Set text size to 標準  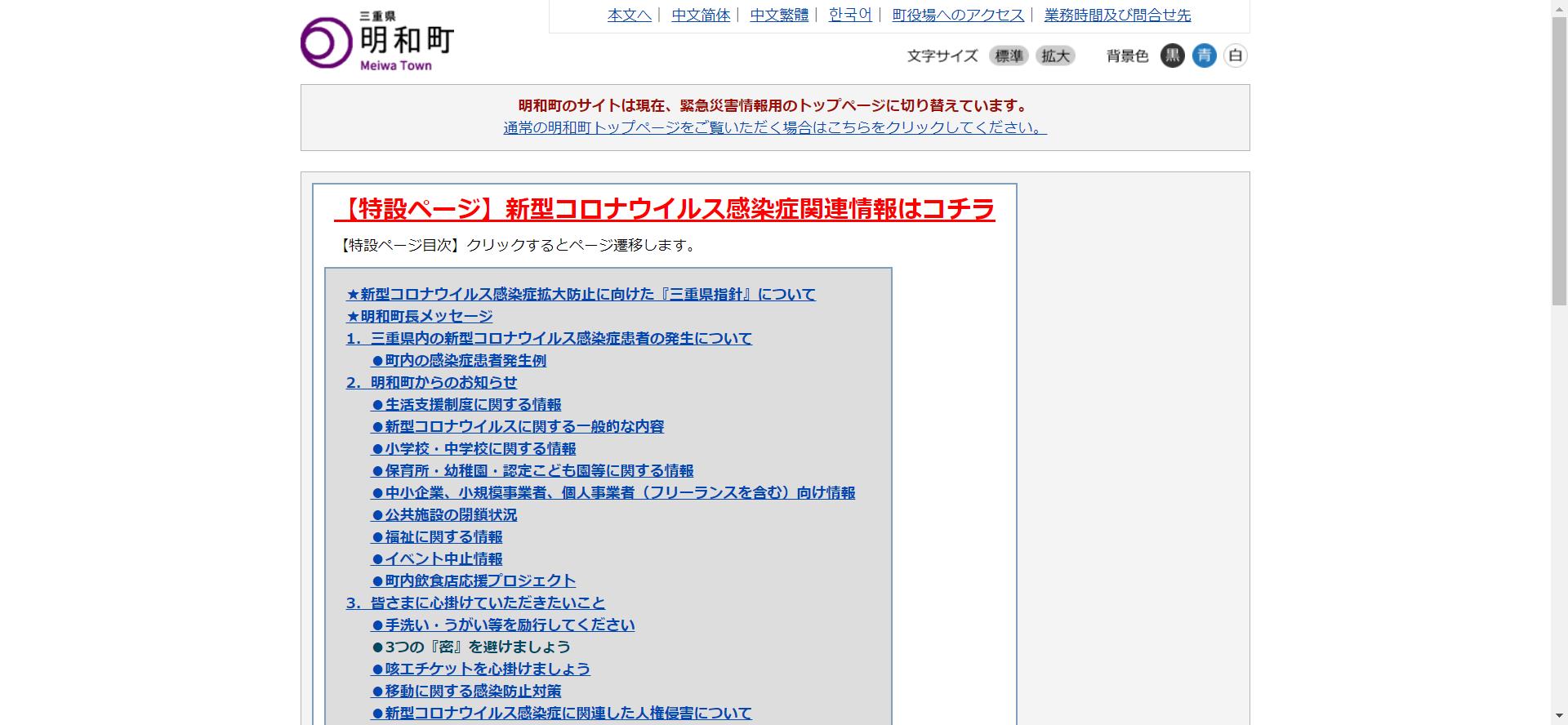coord(1009,56)
